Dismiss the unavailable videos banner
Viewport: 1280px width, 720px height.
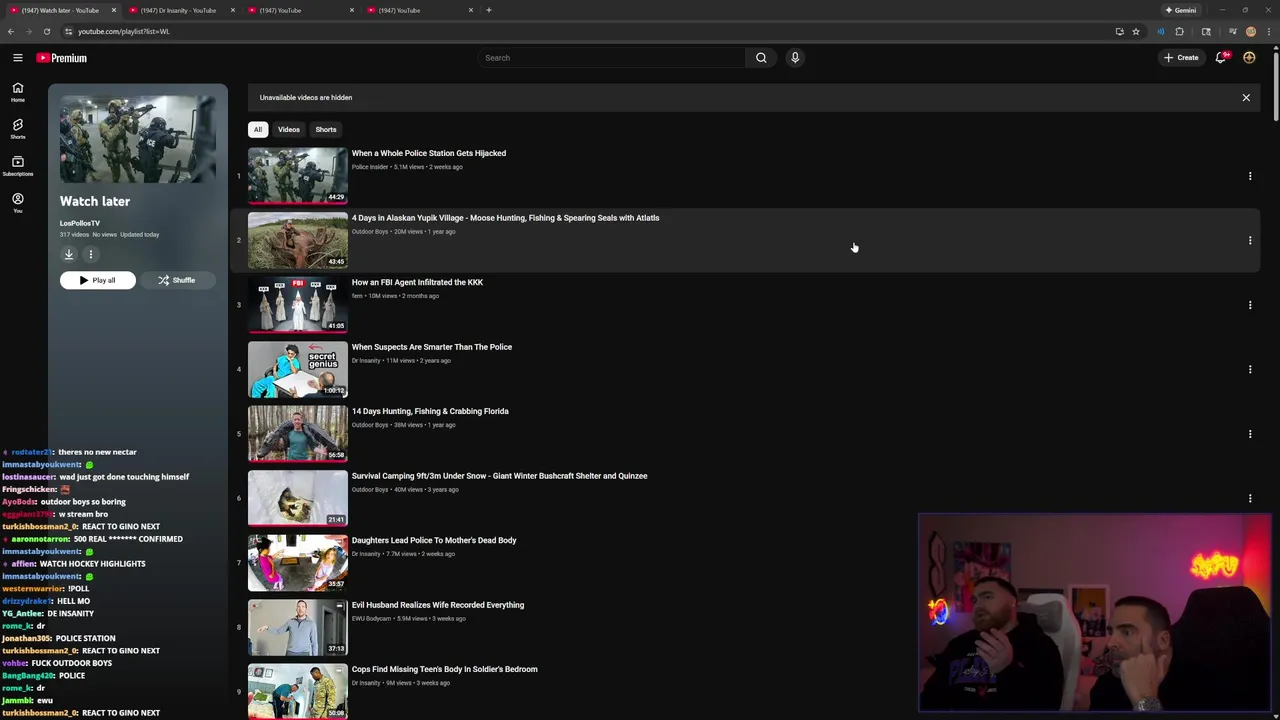click(x=1246, y=98)
